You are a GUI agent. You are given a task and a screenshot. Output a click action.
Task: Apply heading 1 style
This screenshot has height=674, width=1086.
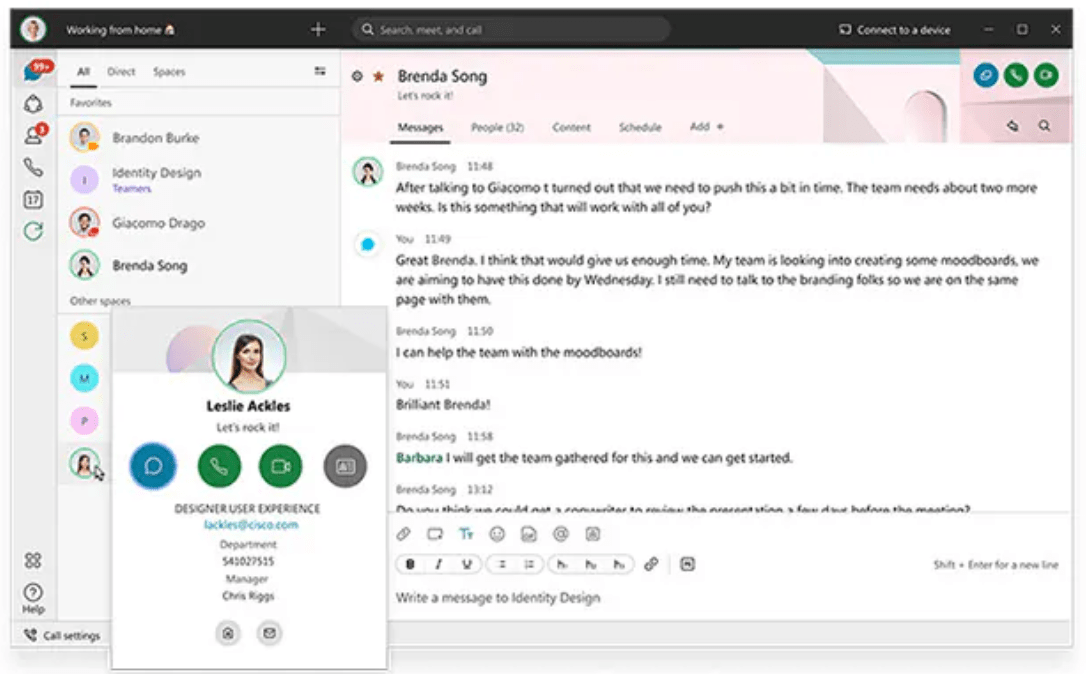(562, 565)
